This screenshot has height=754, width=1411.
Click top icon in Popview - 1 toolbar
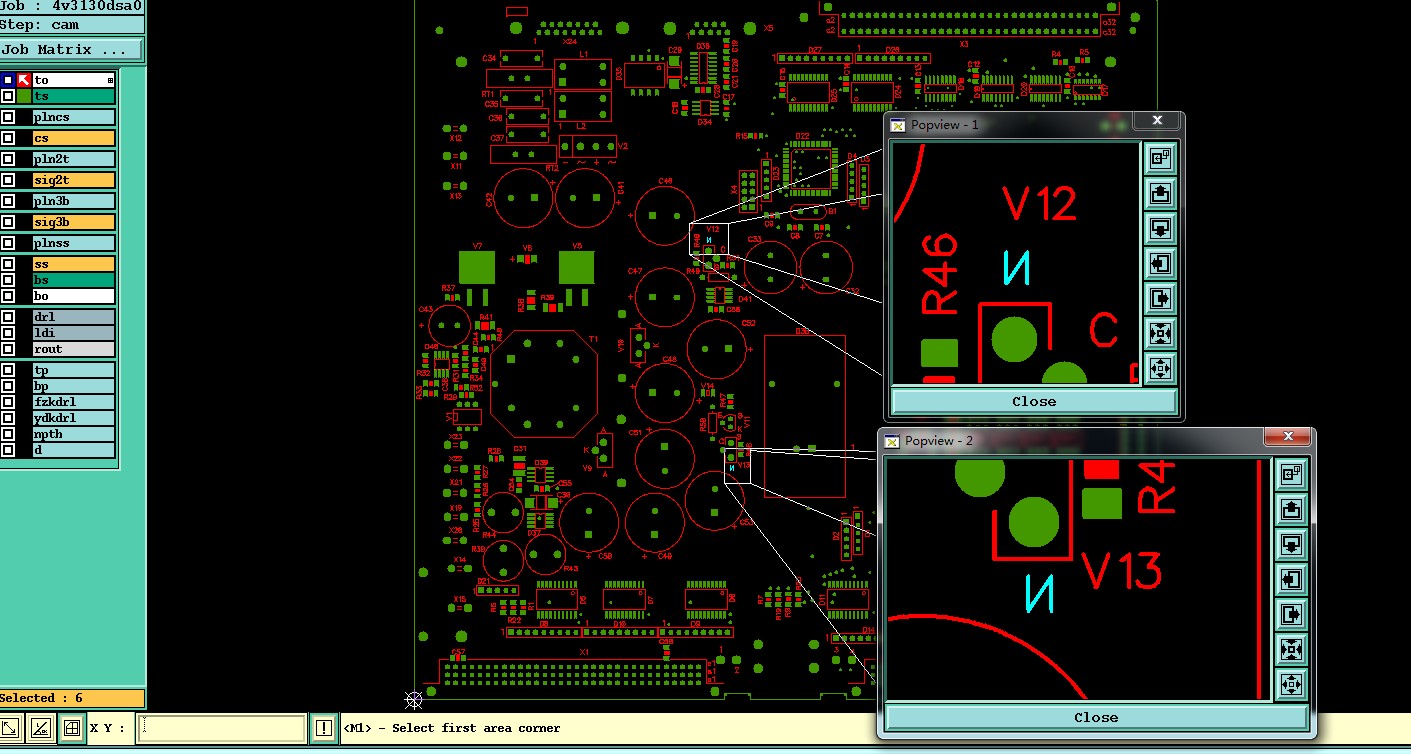click(1160, 158)
